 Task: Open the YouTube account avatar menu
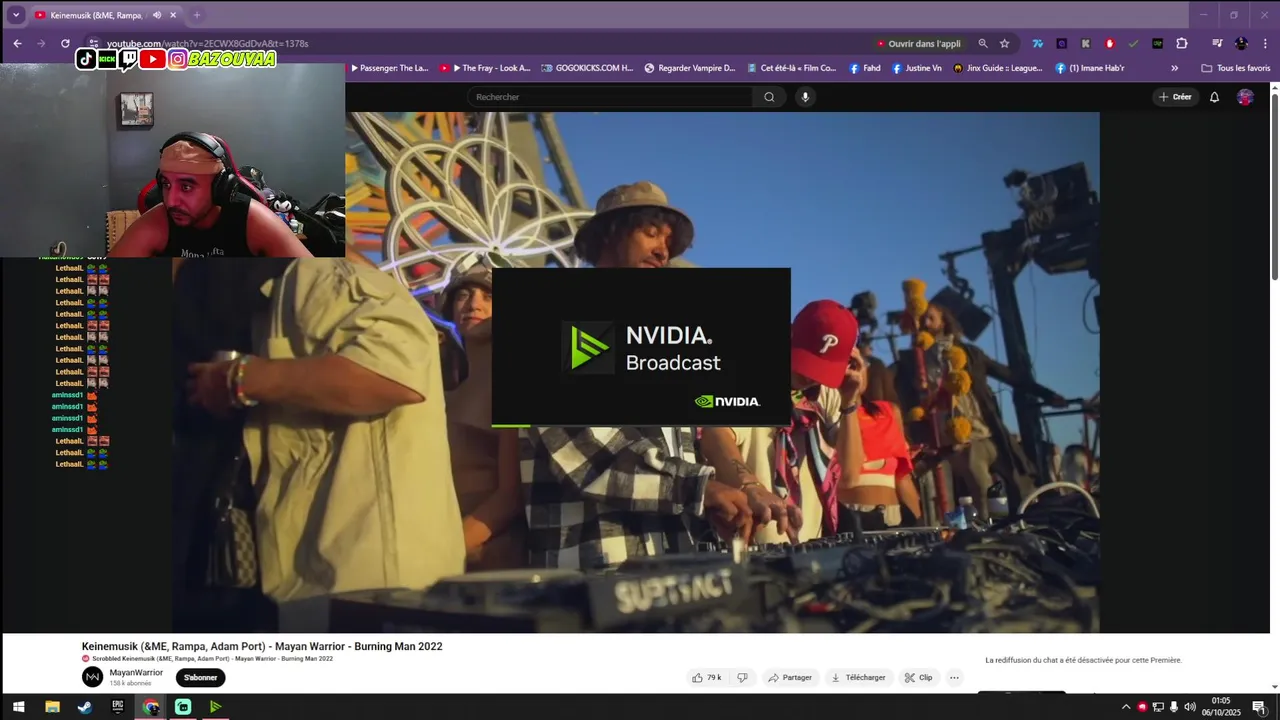click(x=1245, y=97)
